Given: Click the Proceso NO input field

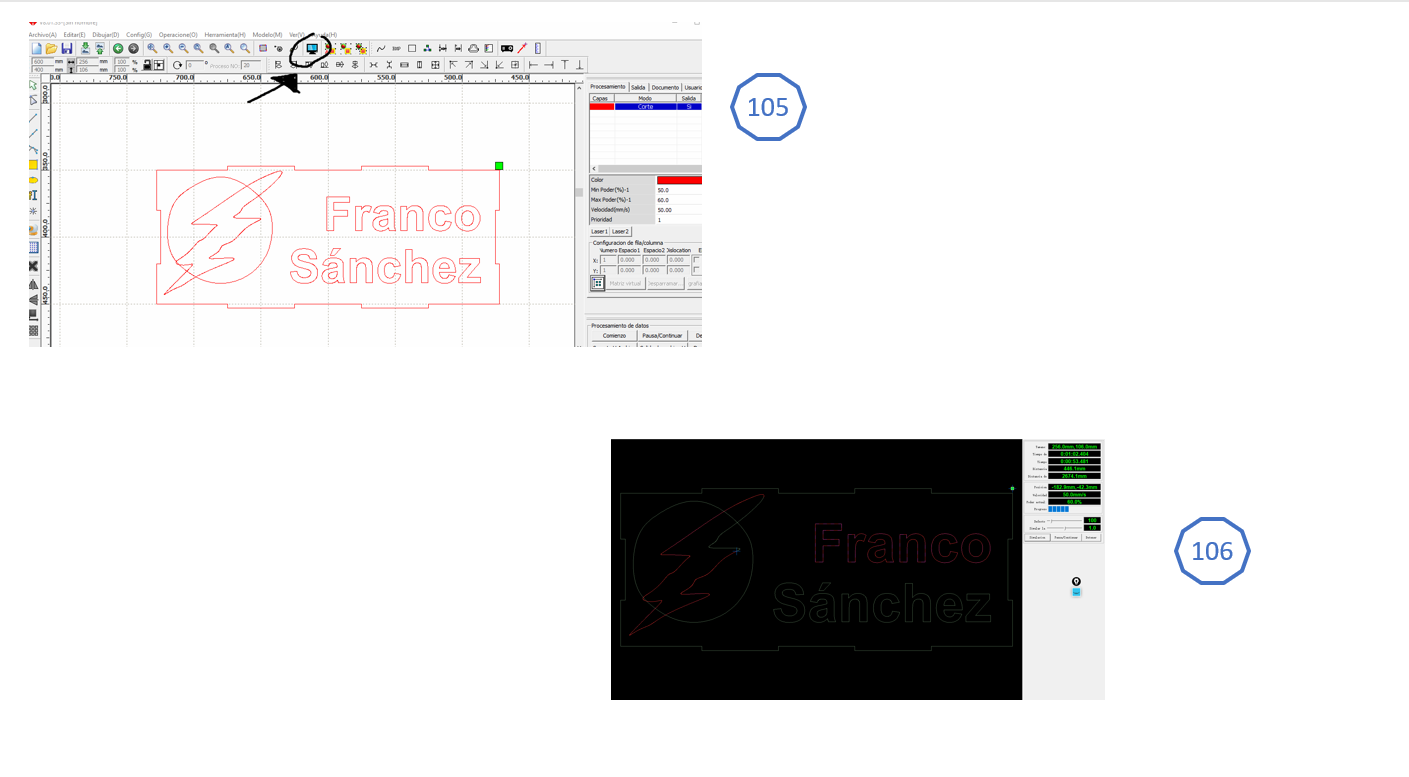Looking at the screenshot, I should 251,65.
